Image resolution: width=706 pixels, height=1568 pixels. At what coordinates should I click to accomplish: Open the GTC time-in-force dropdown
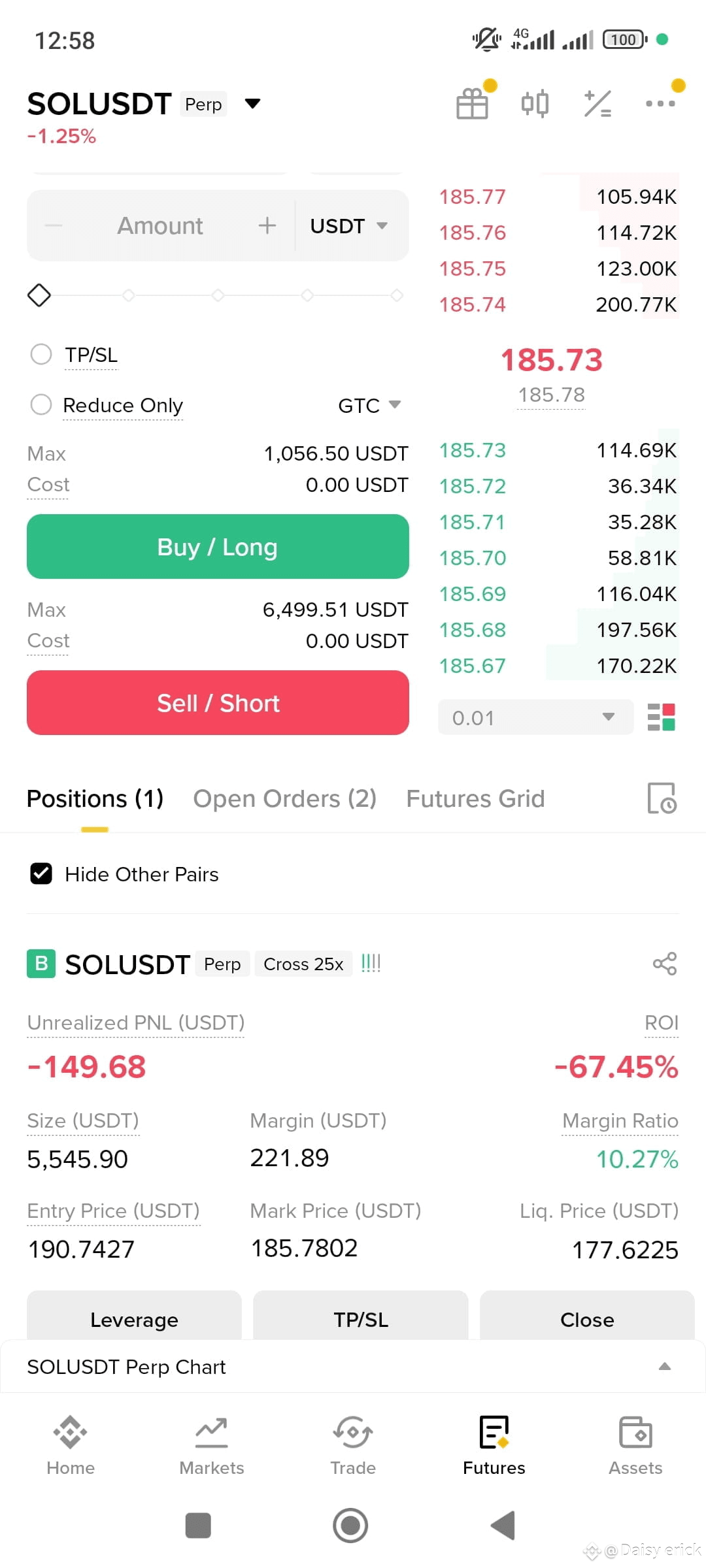click(x=369, y=406)
